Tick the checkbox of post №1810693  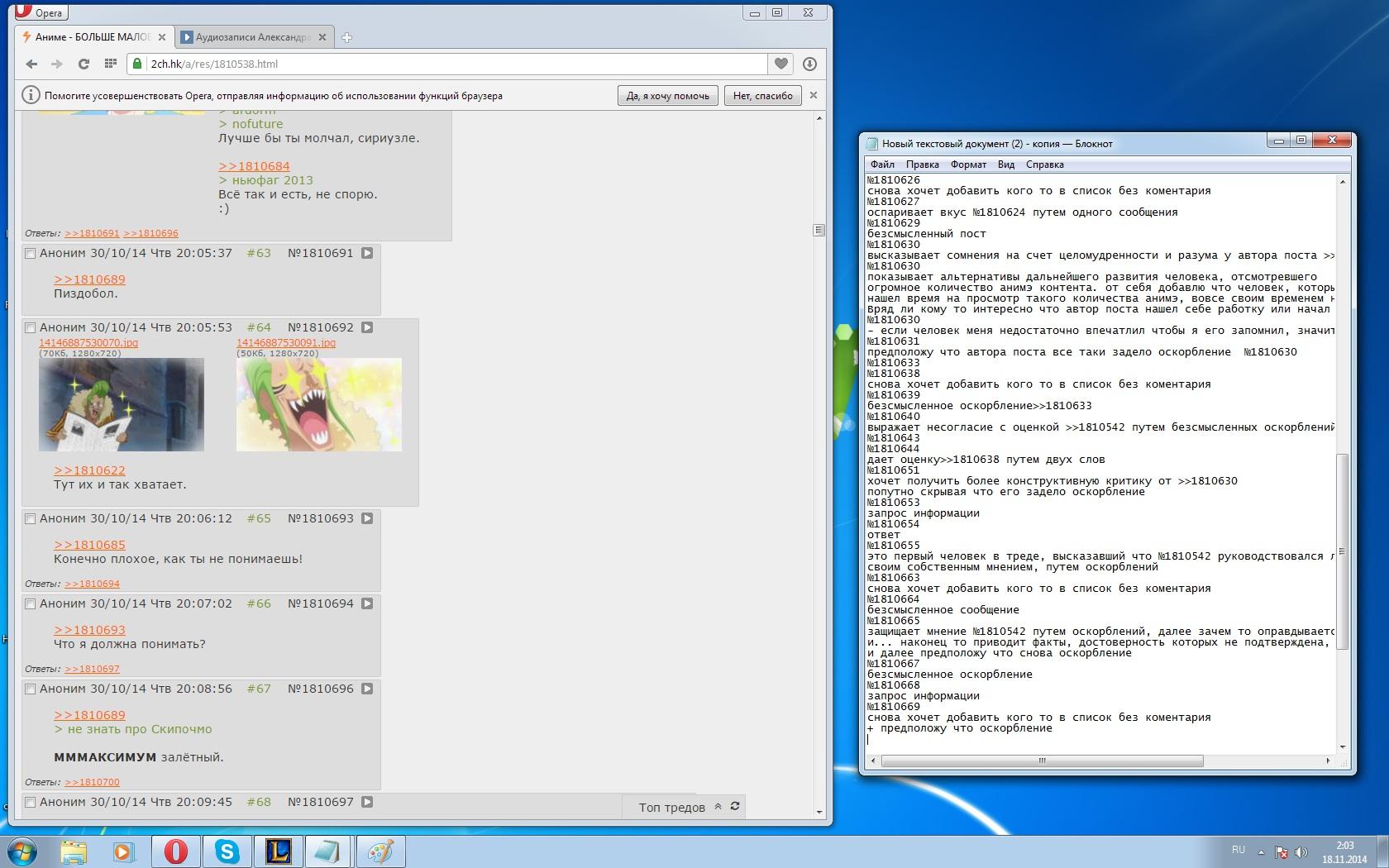31,519
